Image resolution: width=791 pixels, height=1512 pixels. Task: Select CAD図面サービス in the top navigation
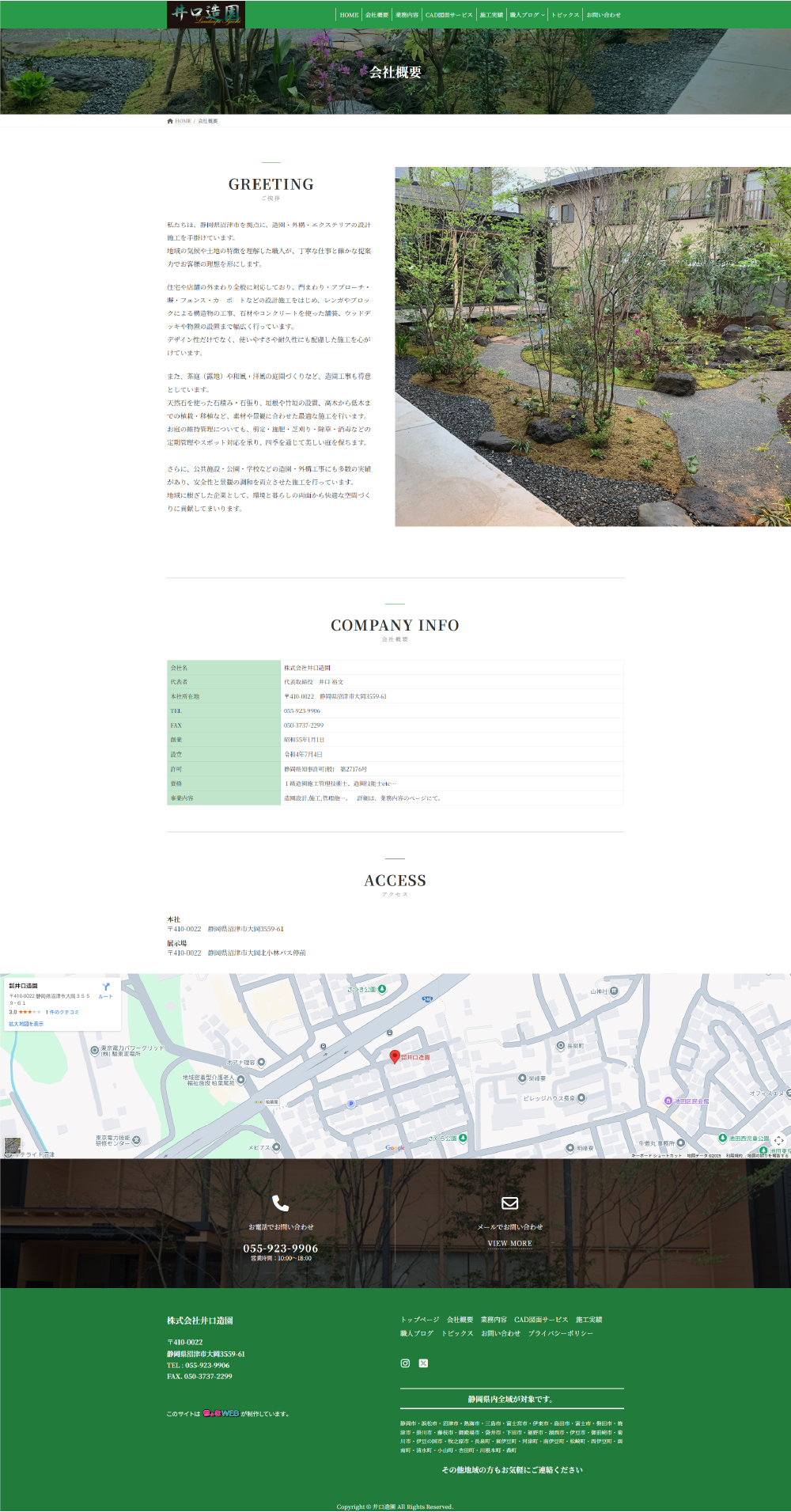pos(448,15)
